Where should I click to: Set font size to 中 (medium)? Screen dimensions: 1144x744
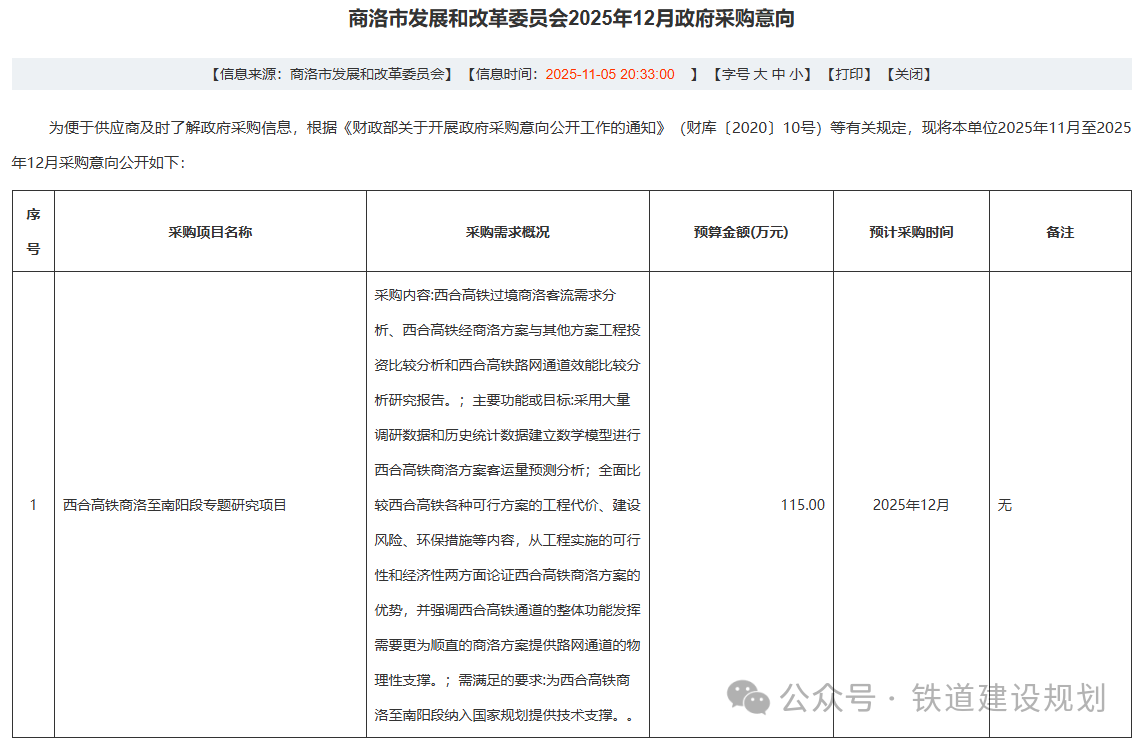pyautogui.click(x=779, y=74)
